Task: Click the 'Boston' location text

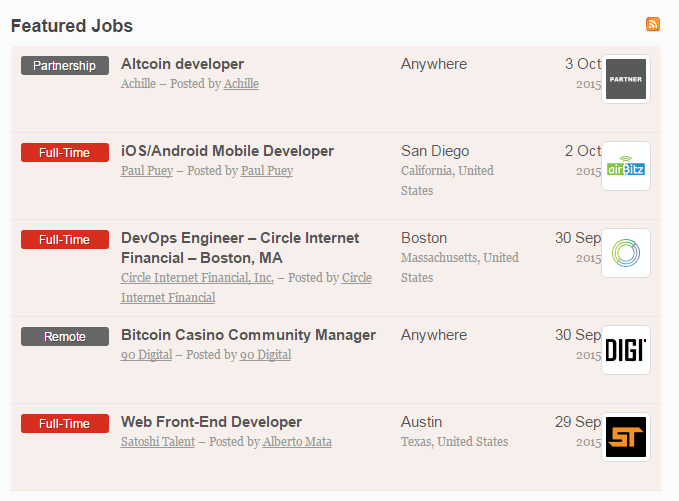Action: tap(424, 238)
